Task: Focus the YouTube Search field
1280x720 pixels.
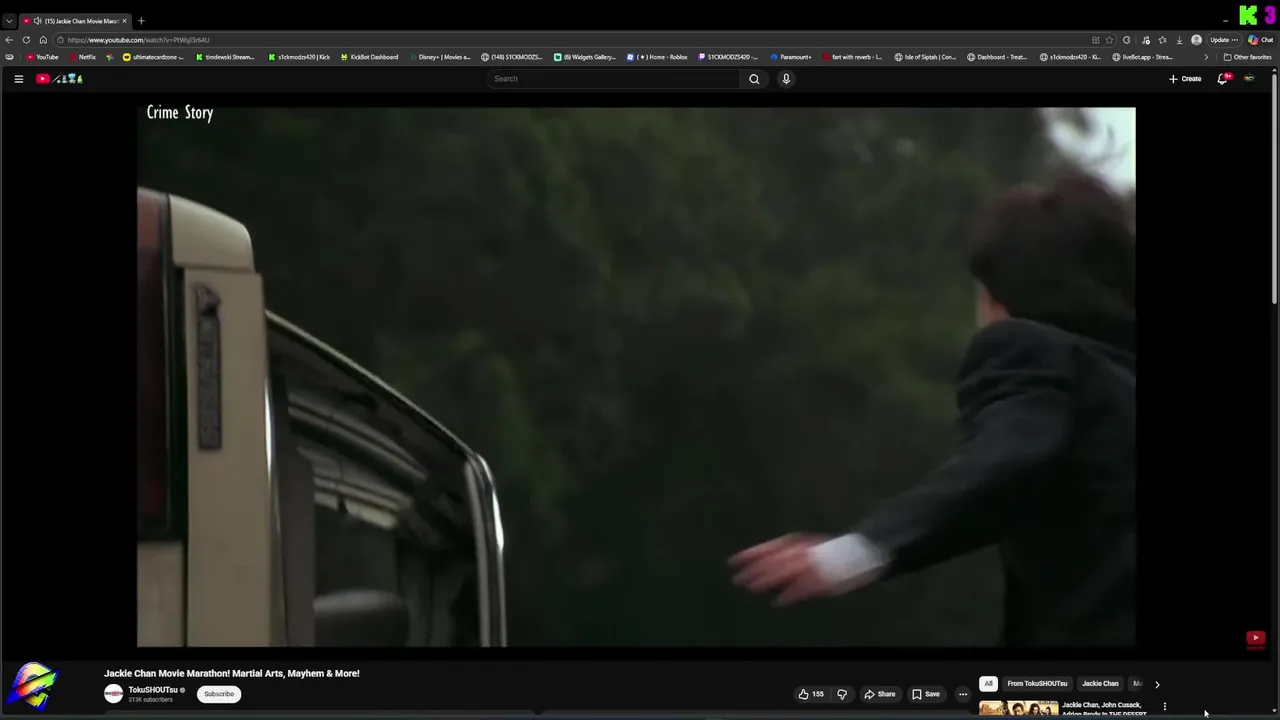Action: (x=615, y=79)
